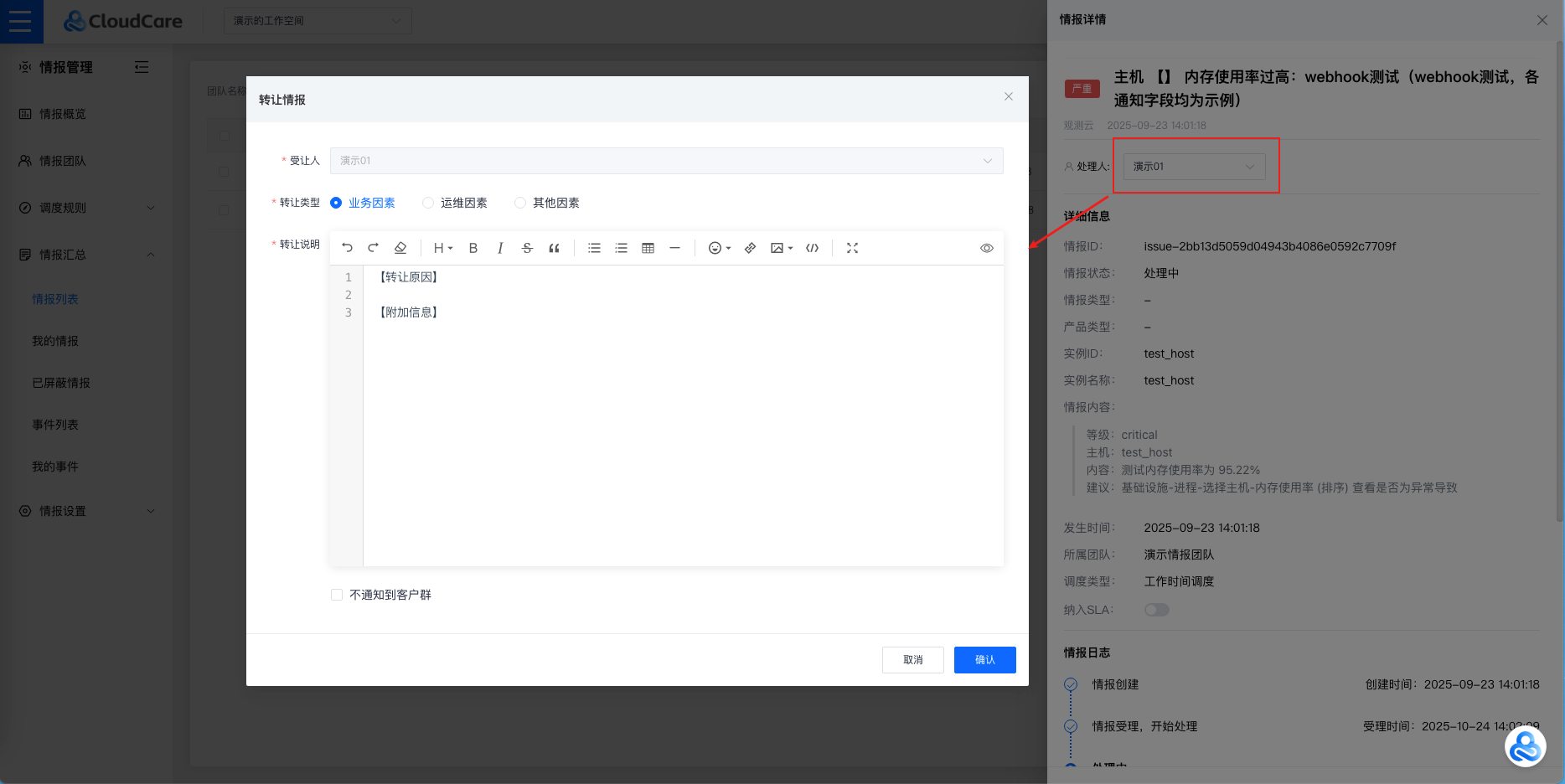
Task: Check the 不通知到客户群 checkbox
Action: pyautogui.click(x=337, y=595)
